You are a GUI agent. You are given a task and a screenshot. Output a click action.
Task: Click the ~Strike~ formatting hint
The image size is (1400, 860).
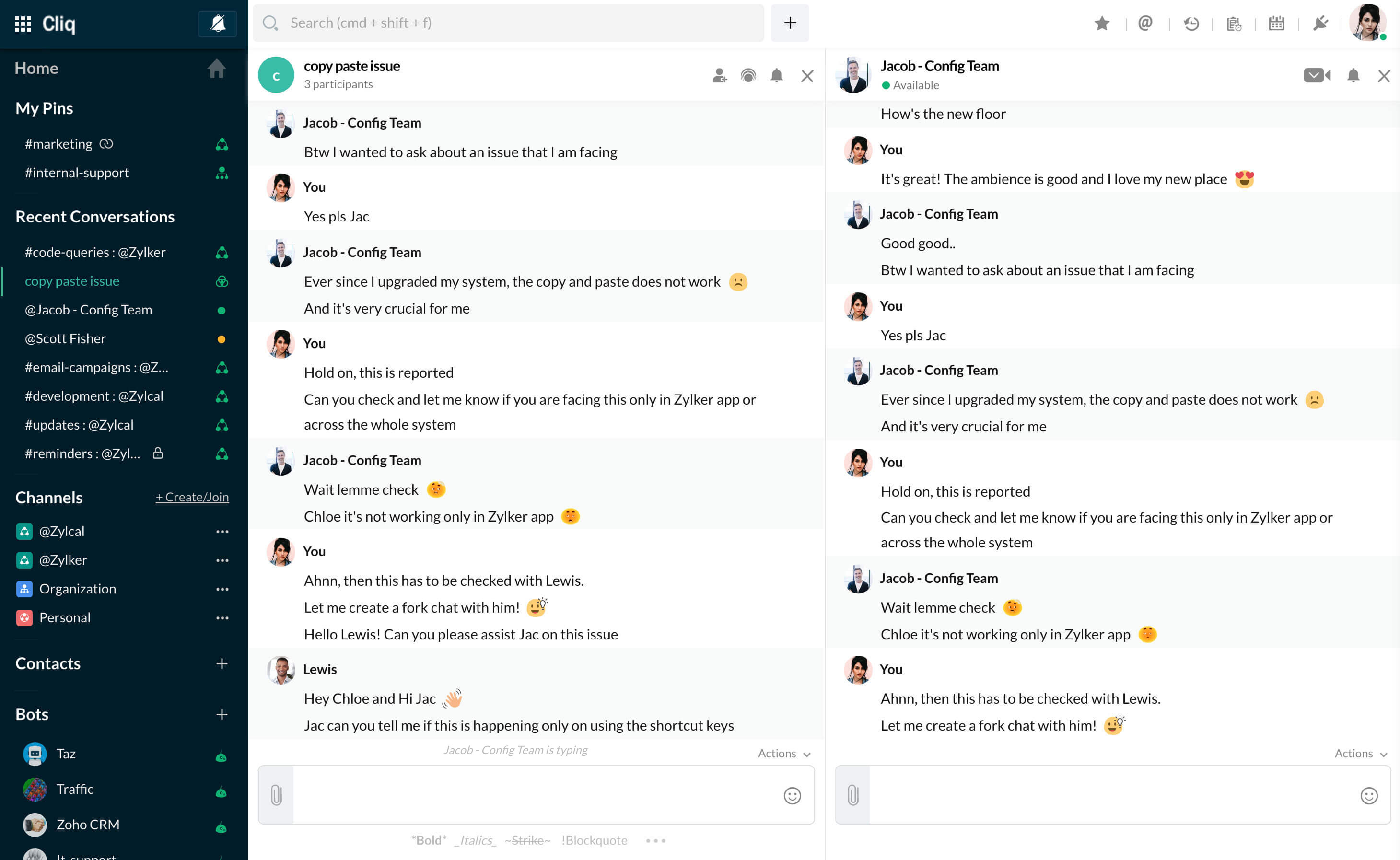(527, 840)
